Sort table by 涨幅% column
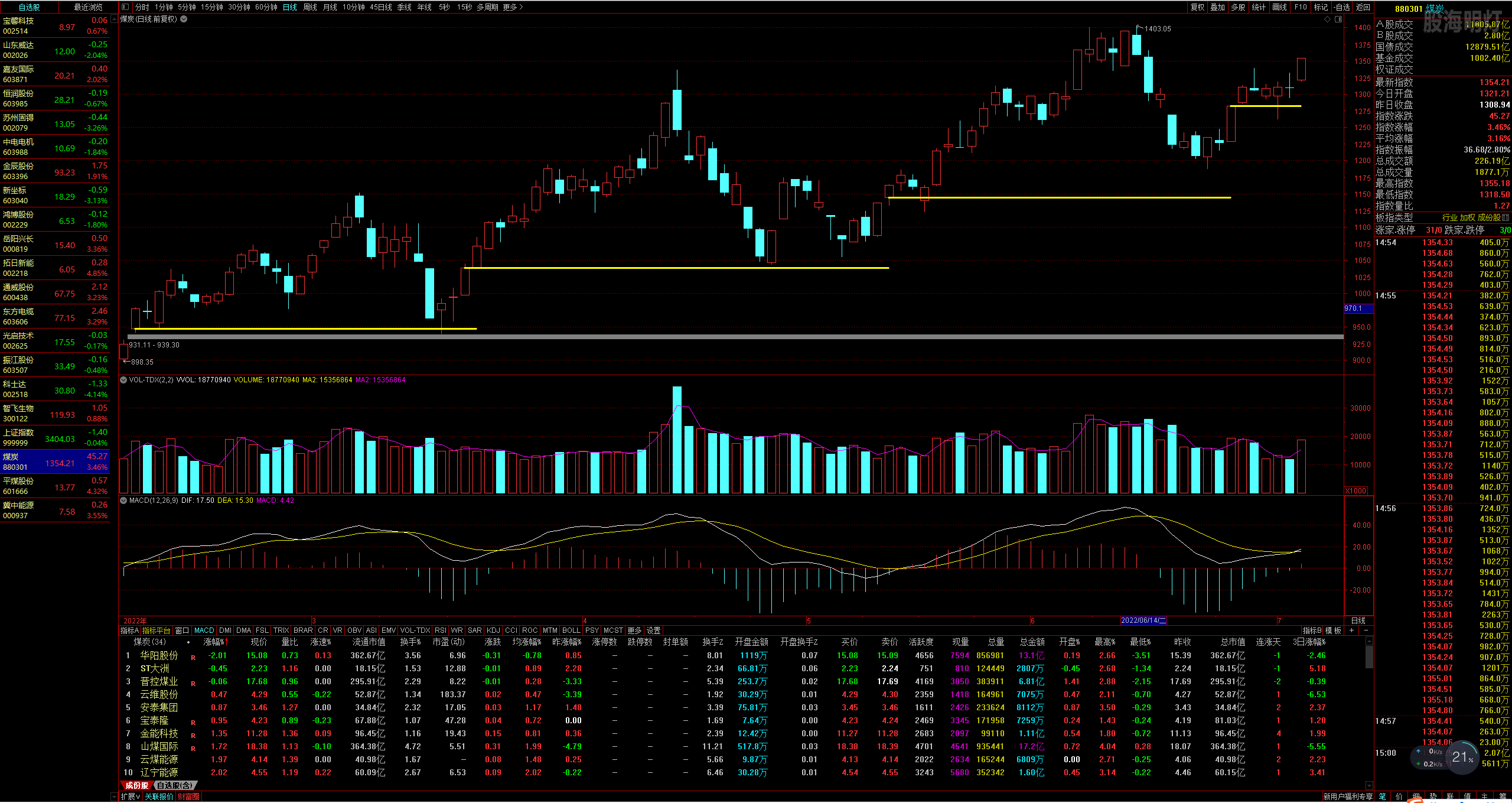Image resolution: width=1512 pixels, height=803 pixels. point(215,642)
